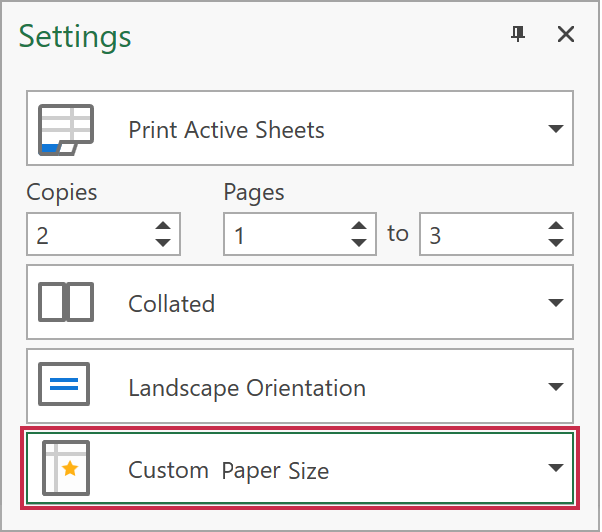Screen dimensions: 602x532
Task: Increase the ending page number
Action: 556,226
